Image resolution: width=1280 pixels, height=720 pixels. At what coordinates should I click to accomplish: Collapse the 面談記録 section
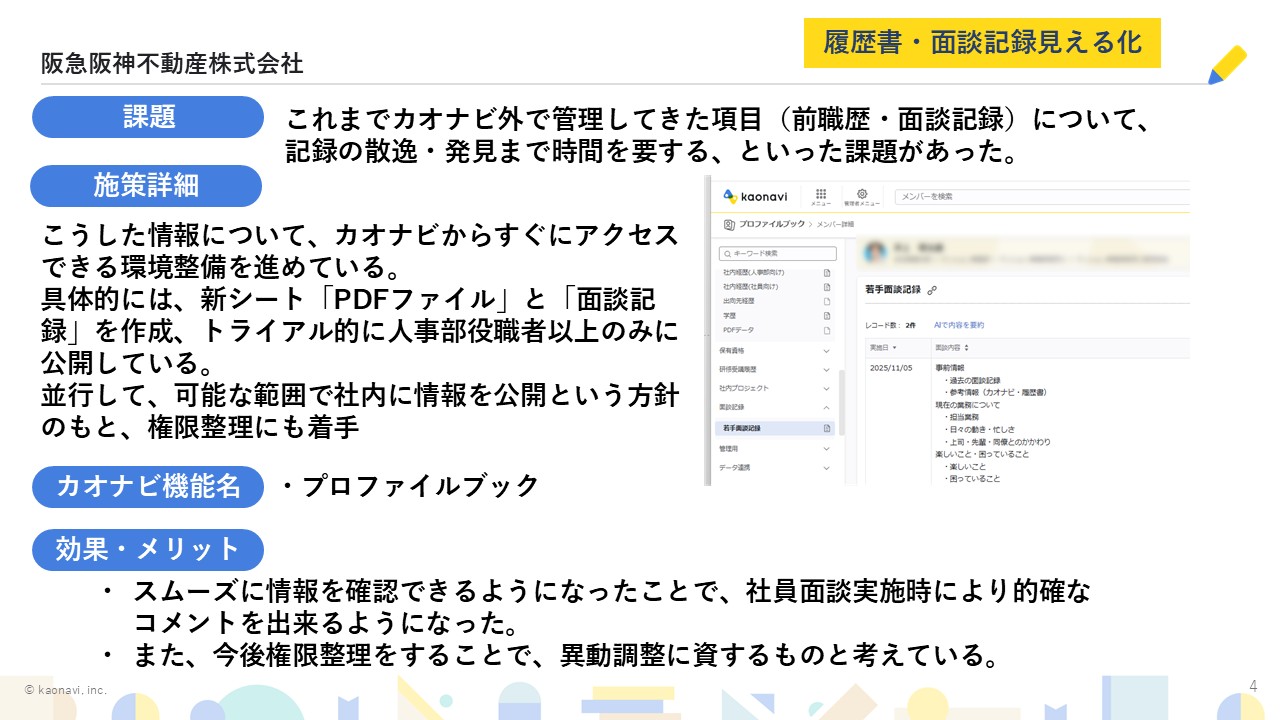coord(826,408)
